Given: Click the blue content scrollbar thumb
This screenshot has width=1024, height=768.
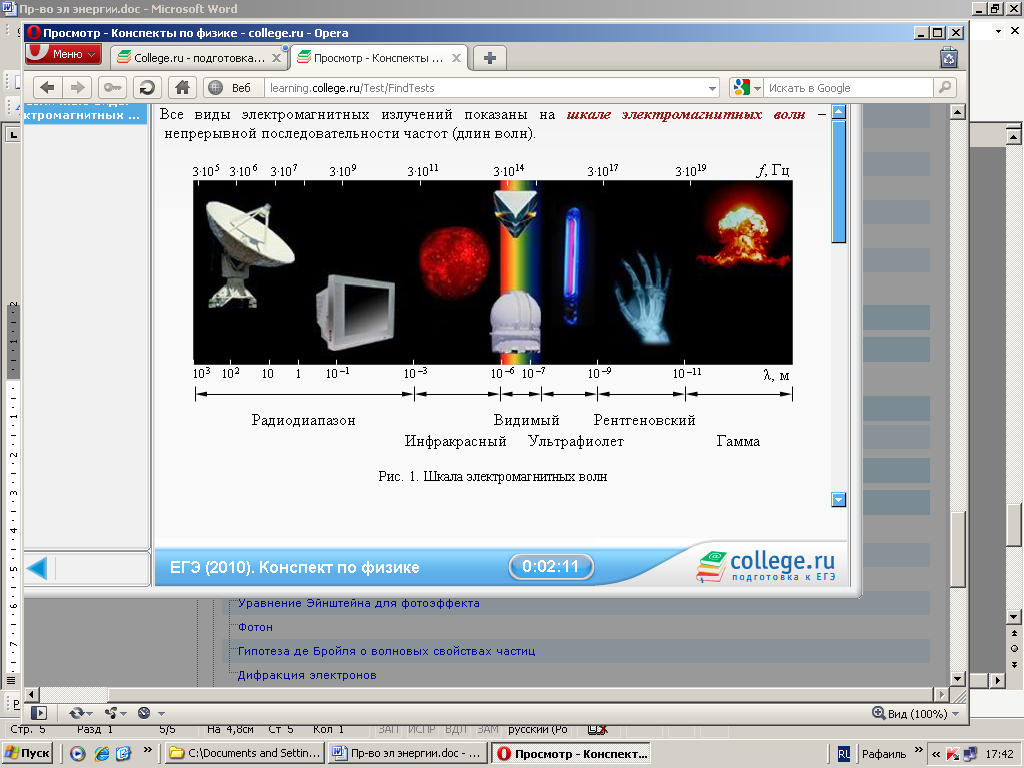Looking at the screenshot, I should (x=839, y=182).
